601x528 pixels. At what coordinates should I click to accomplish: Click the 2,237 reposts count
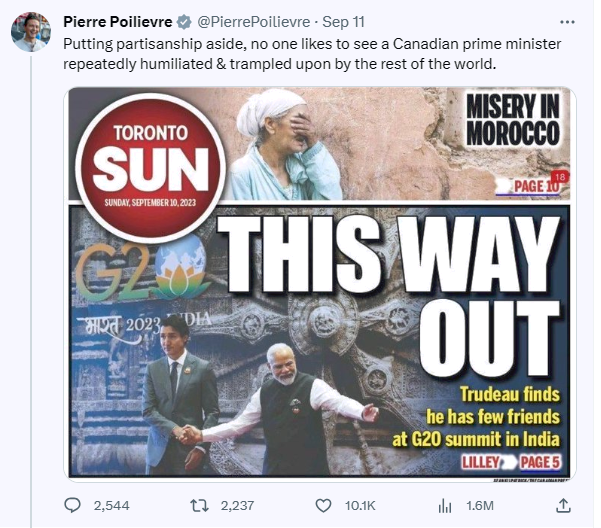pyautogui.click(x=237, y=506)
